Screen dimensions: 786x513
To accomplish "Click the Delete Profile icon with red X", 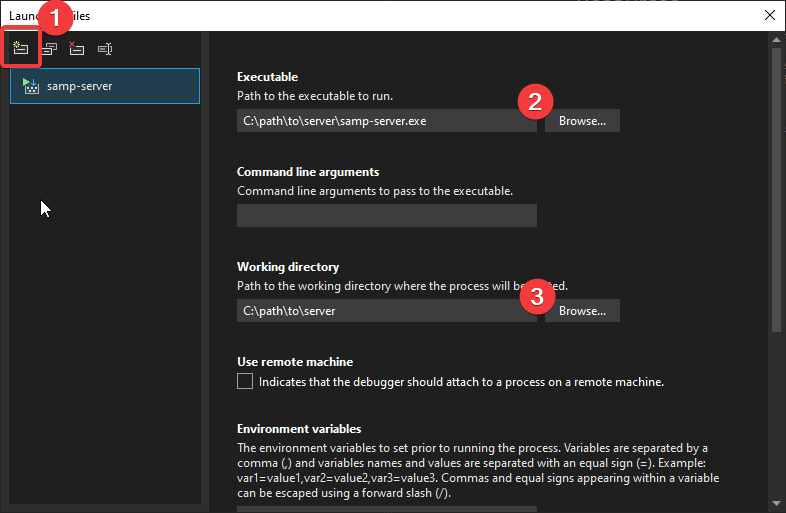I will [x=77, y=48].
